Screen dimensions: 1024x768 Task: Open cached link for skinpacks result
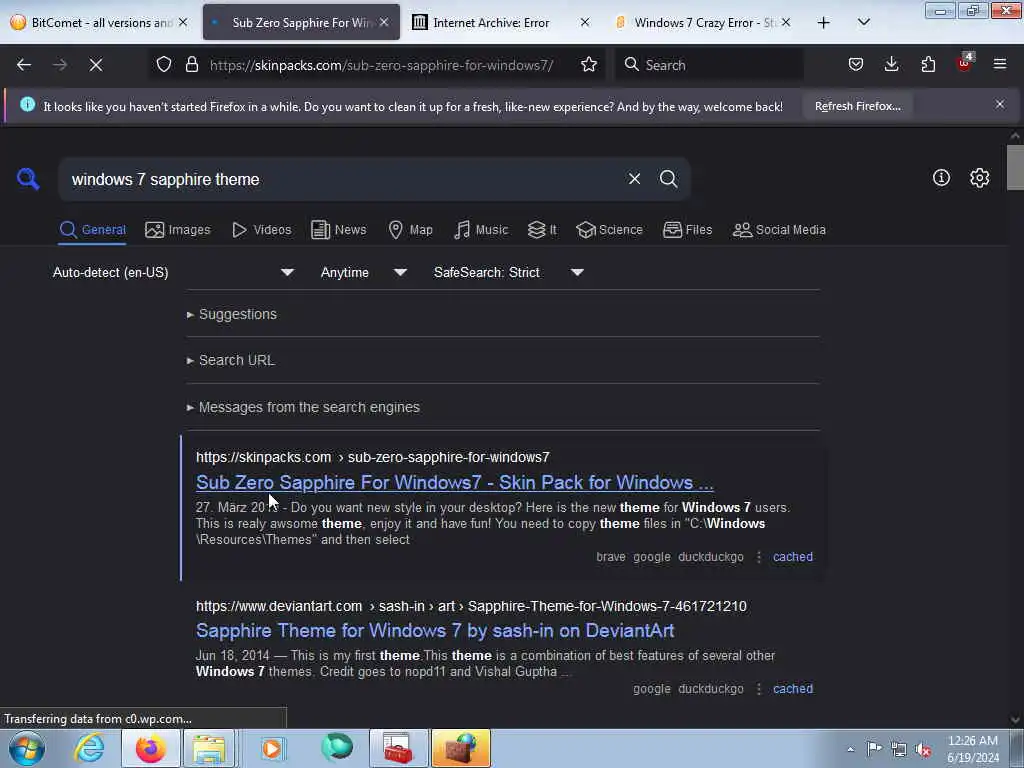pos(792,557)
